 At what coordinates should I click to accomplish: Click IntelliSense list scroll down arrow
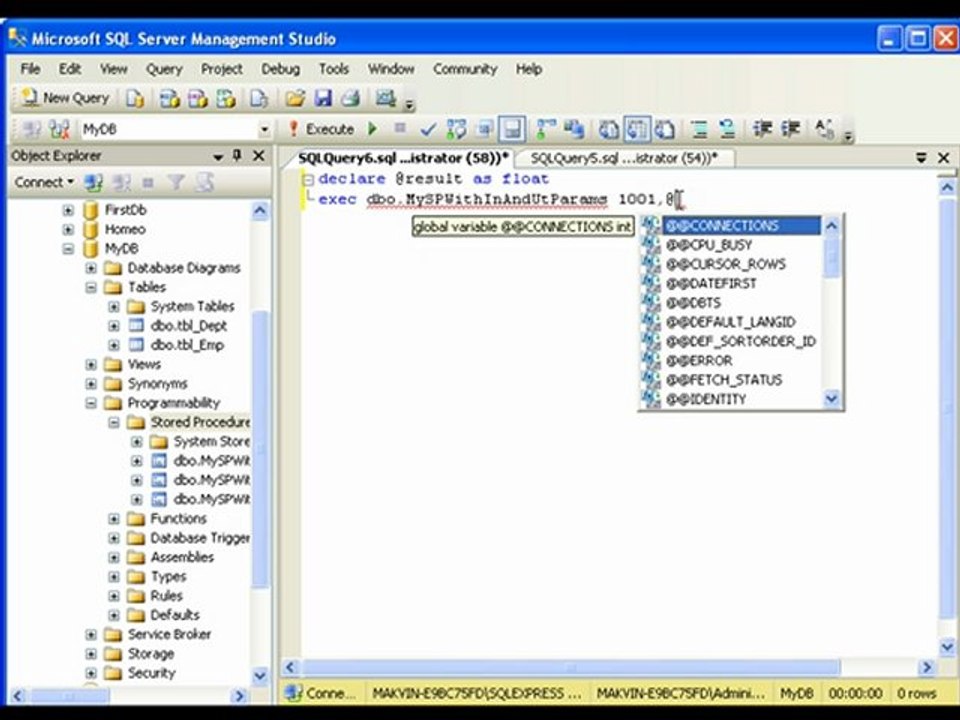point(831,399)
